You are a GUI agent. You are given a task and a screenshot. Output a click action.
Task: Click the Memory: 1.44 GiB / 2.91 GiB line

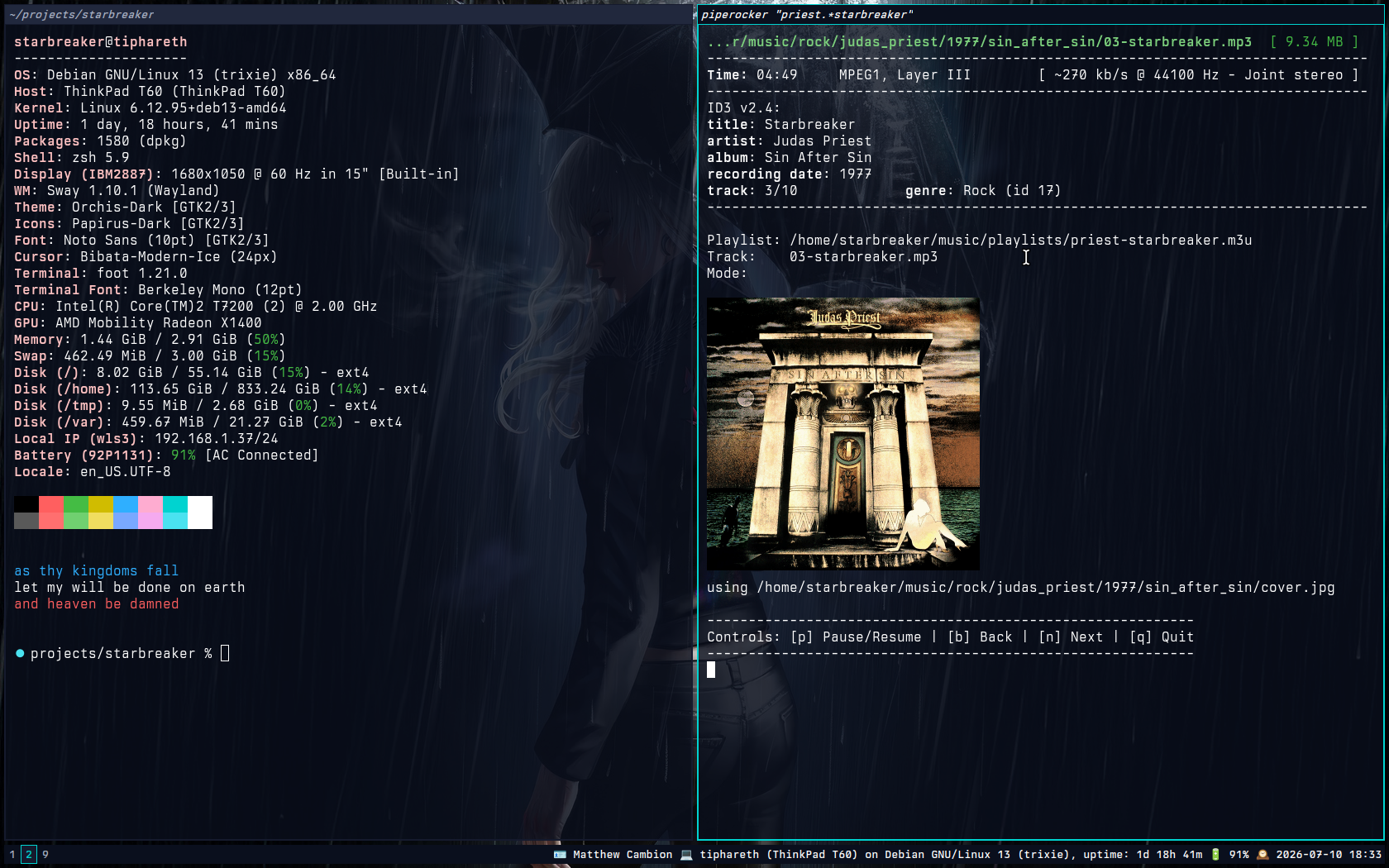[150, 339]
